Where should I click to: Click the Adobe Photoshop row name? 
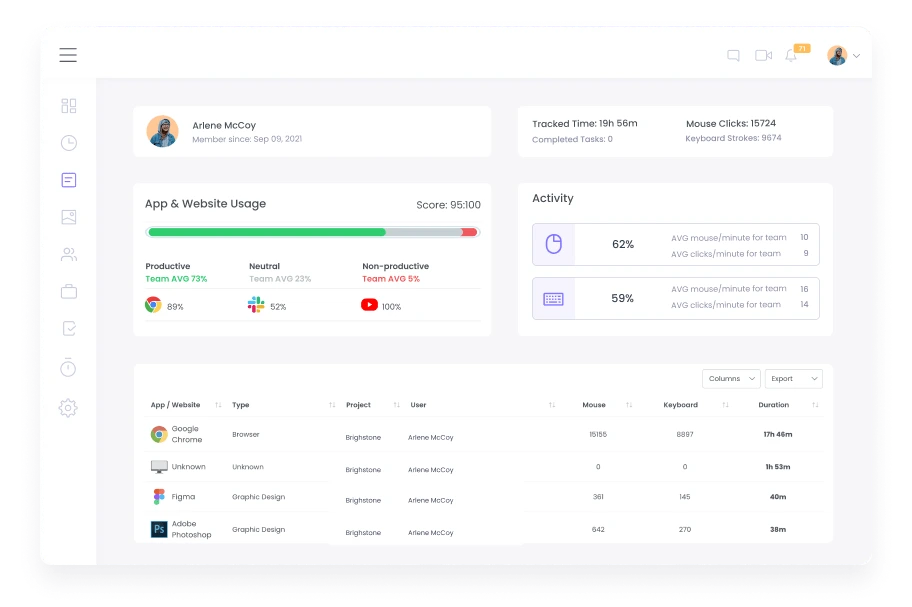191,529
